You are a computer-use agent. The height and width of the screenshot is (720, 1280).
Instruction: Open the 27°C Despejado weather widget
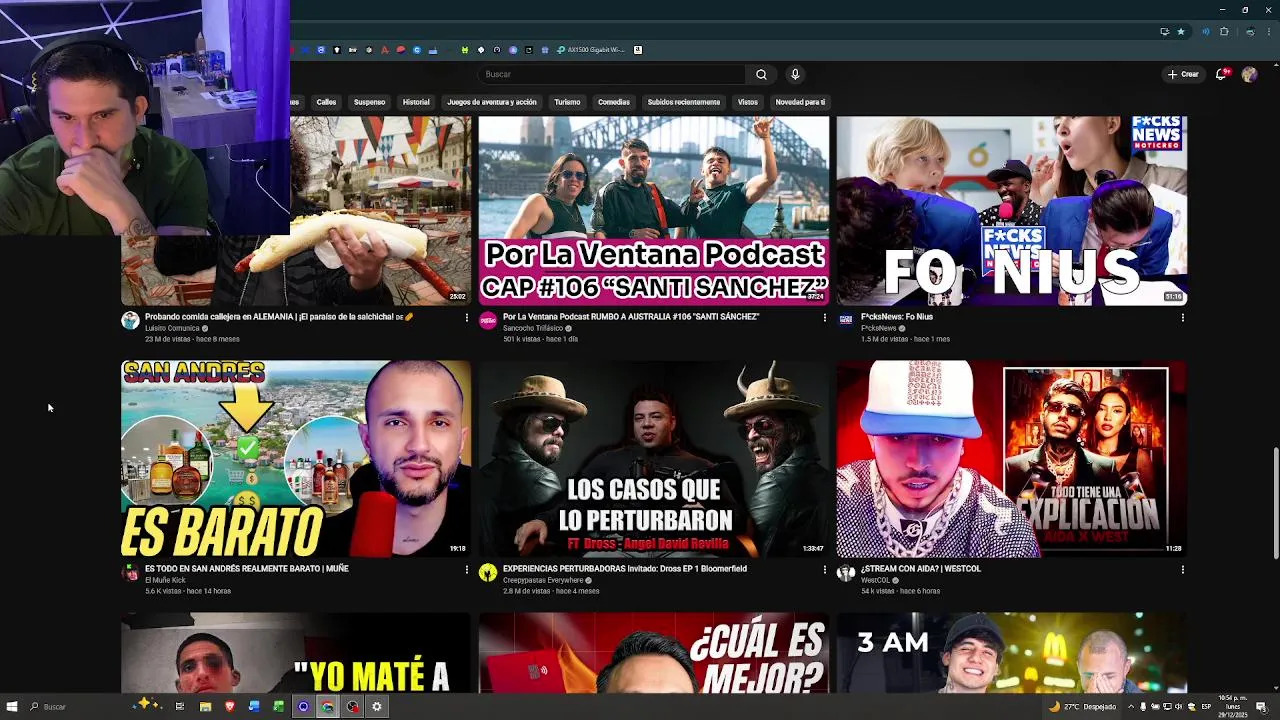[1082, 707]
